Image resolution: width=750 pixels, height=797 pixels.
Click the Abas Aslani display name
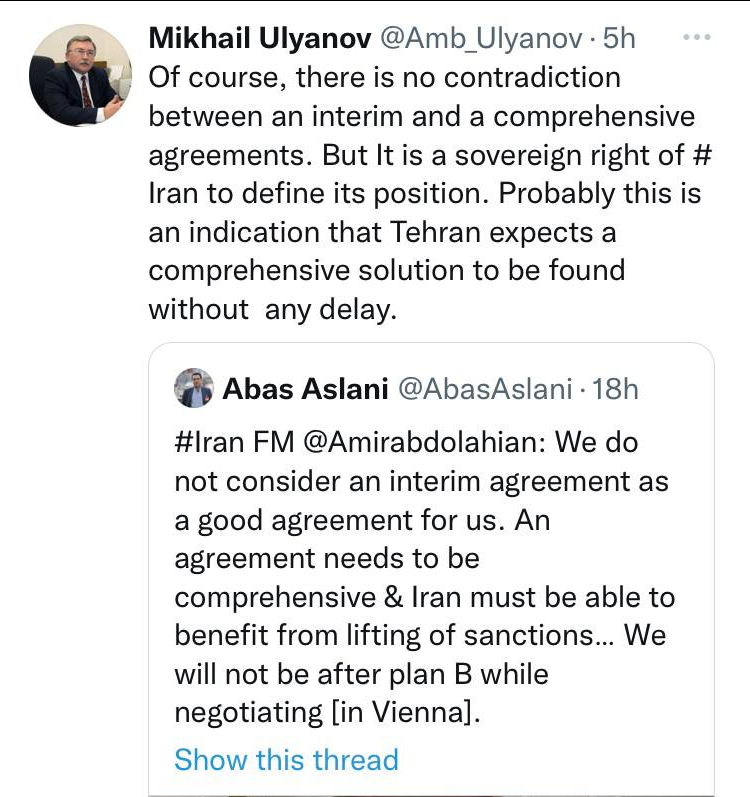tap(305, 388)
